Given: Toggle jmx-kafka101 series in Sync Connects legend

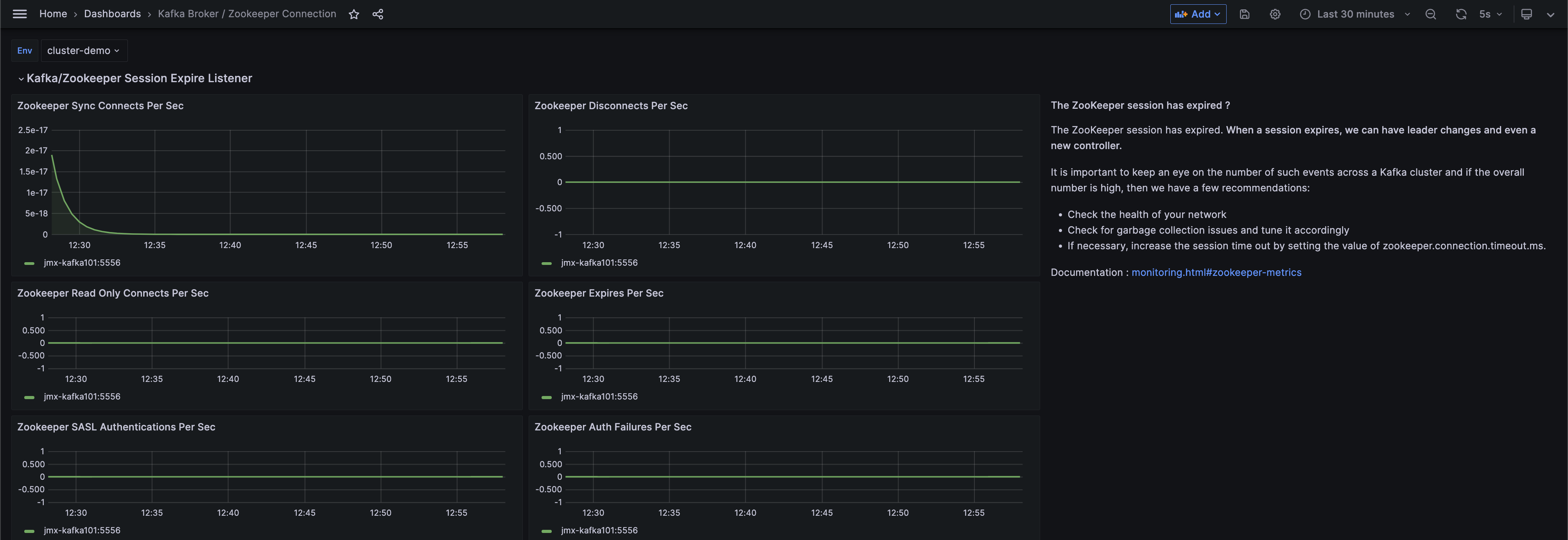Looking at the screenshot, I should pyautogui.click(x=82, y=263).
